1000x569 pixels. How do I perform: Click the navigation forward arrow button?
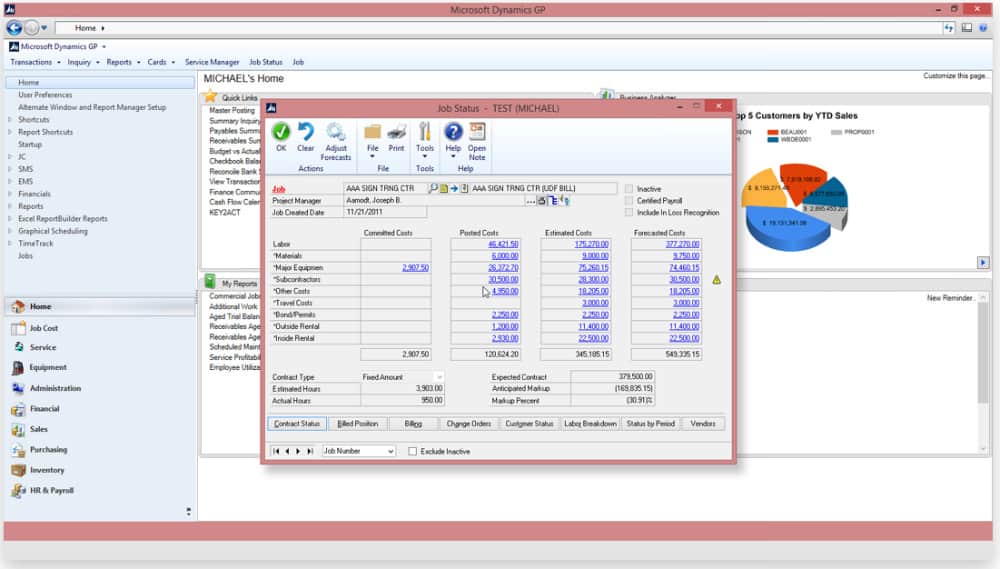(x=32, y=28)
